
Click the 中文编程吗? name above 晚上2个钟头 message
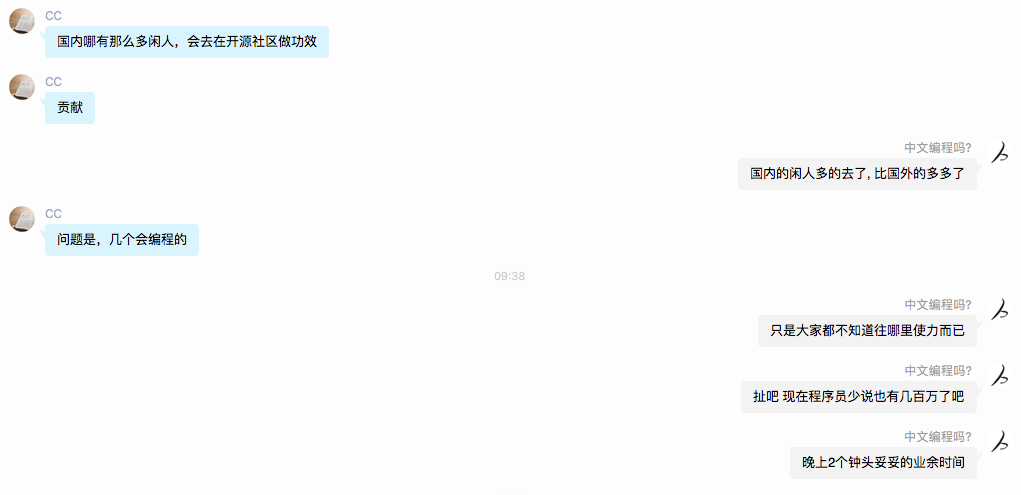tap(938, 436)
